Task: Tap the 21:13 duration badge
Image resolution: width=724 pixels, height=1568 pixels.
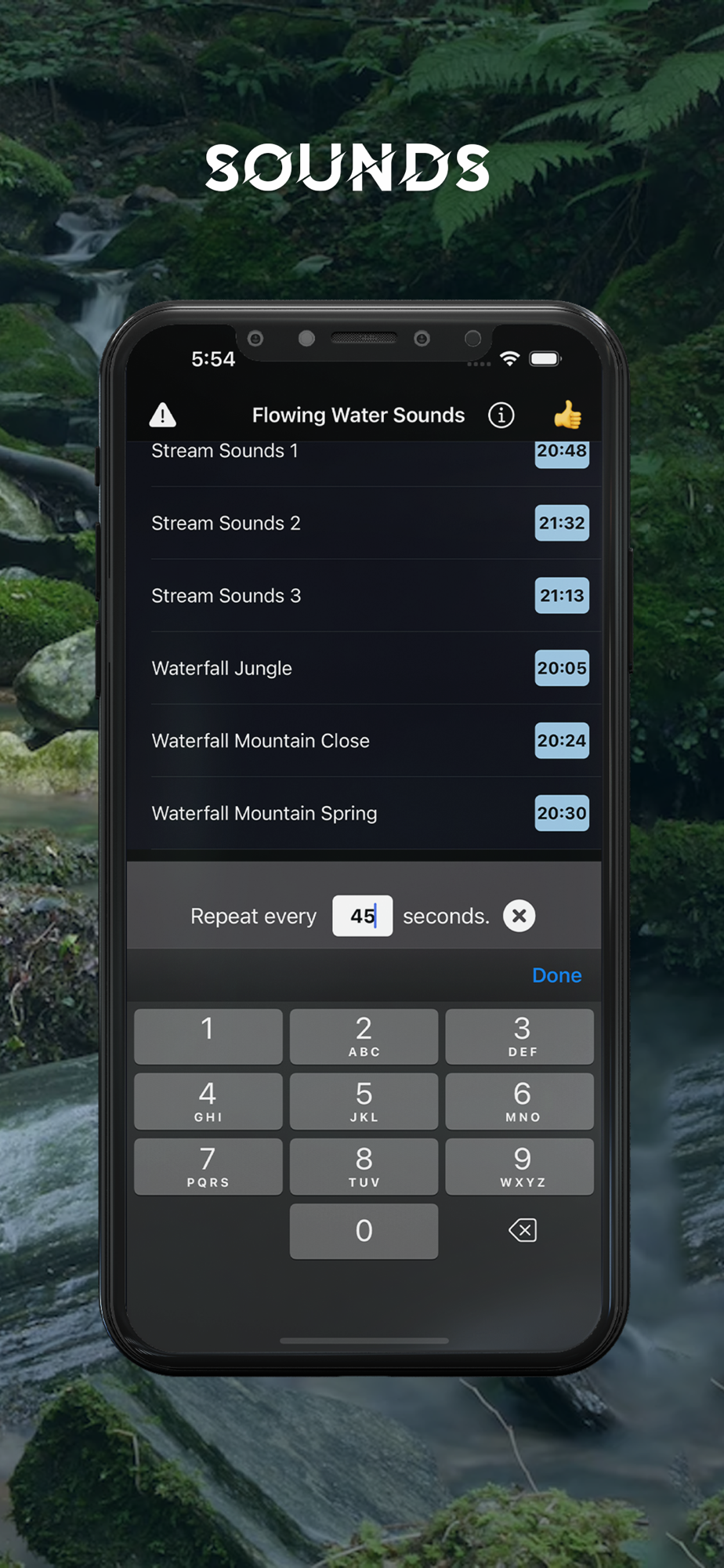Action: 562,596
